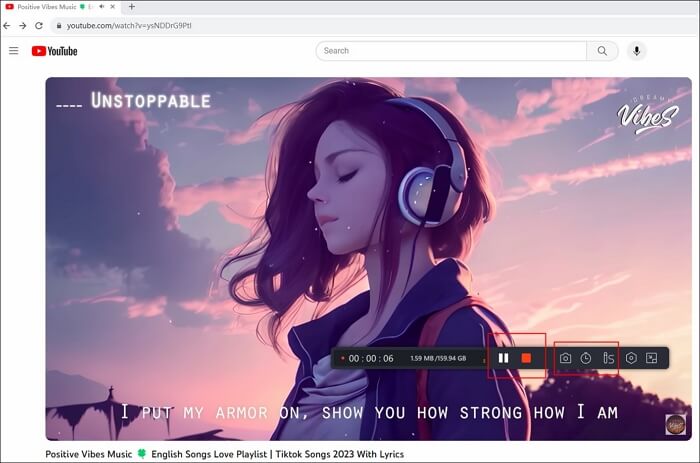Go back with the browser back arrow
This screenshot has width=700, height=463.
(x=7, y=26)
